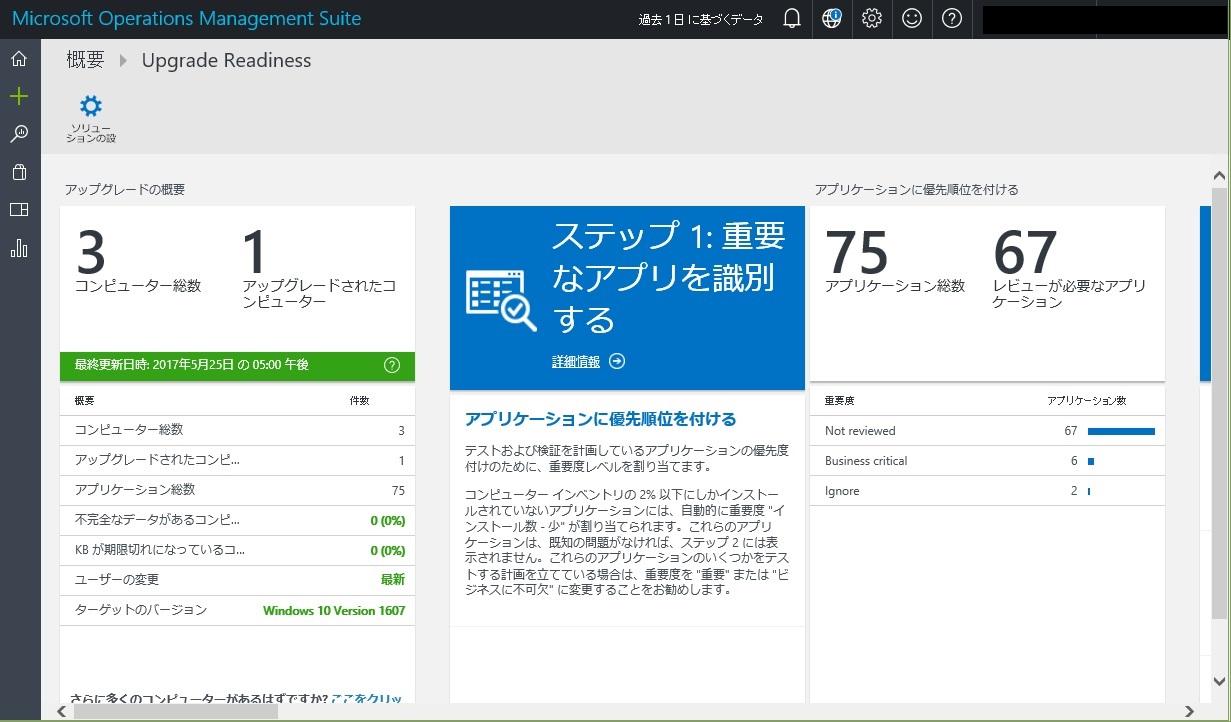The width and height of the screenshot is (1231, 722).
Task: Give feedback with the smiley icon
Action: click(x=911, y=18)
